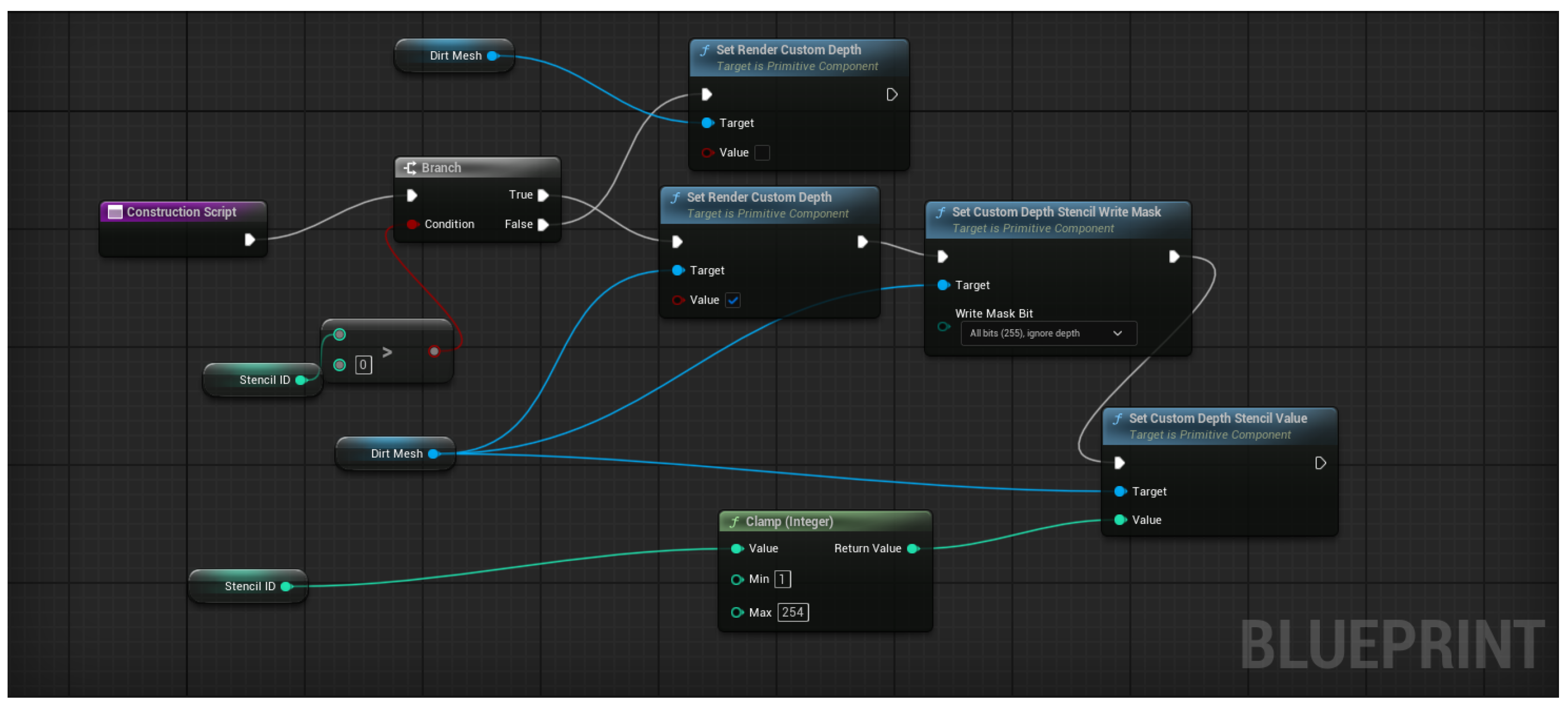Viewport: 1568px width, 710px height.
Task: Click the Branch False exec output pin
Action: [x=544, y=225]
